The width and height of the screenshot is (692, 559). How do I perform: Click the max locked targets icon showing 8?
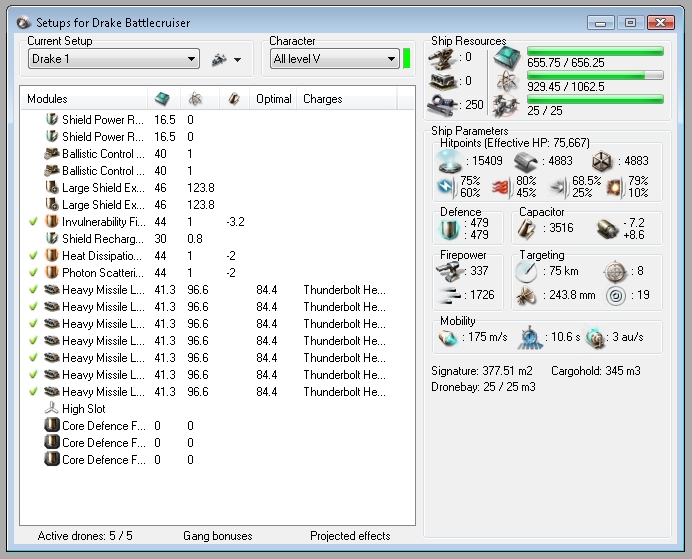tap(615, 271)
